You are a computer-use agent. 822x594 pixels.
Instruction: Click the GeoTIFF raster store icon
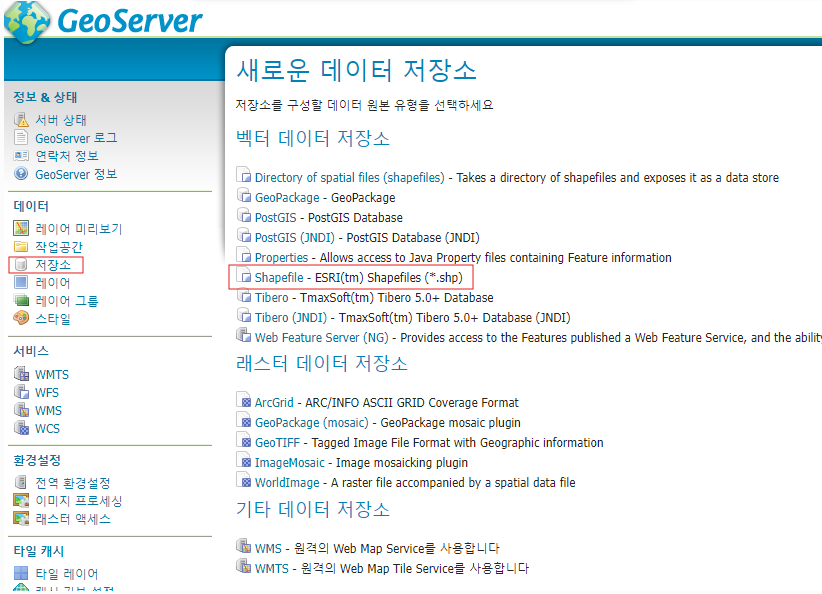(x=243, y=440)
